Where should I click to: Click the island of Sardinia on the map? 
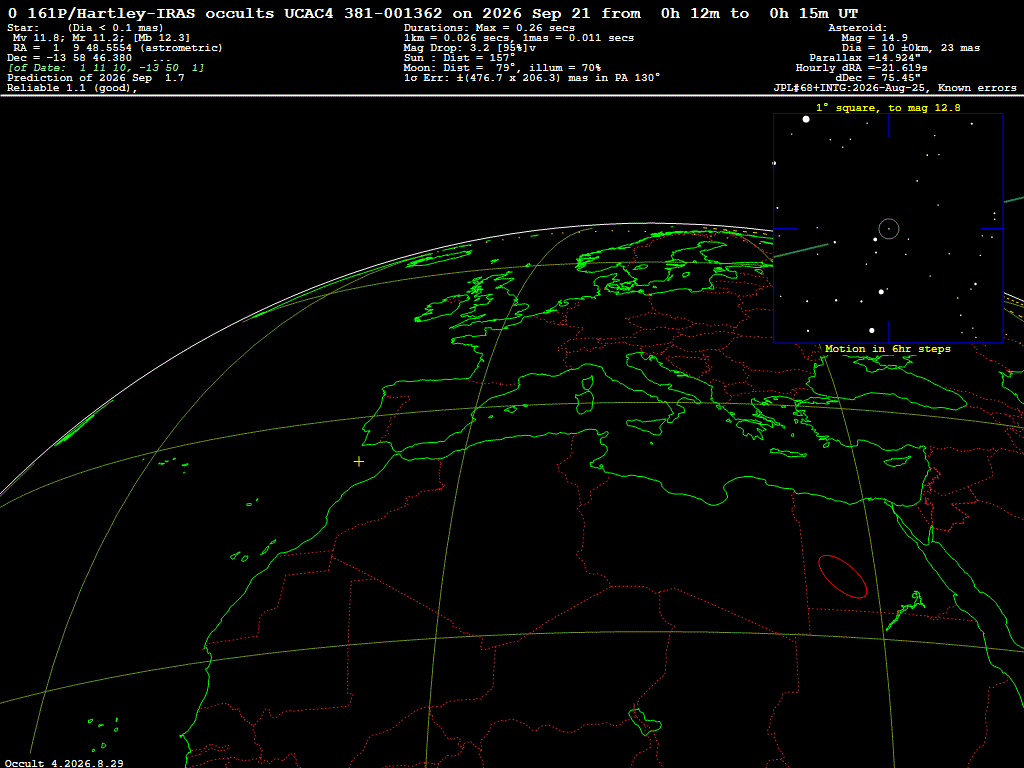click(x=585, y=398)
